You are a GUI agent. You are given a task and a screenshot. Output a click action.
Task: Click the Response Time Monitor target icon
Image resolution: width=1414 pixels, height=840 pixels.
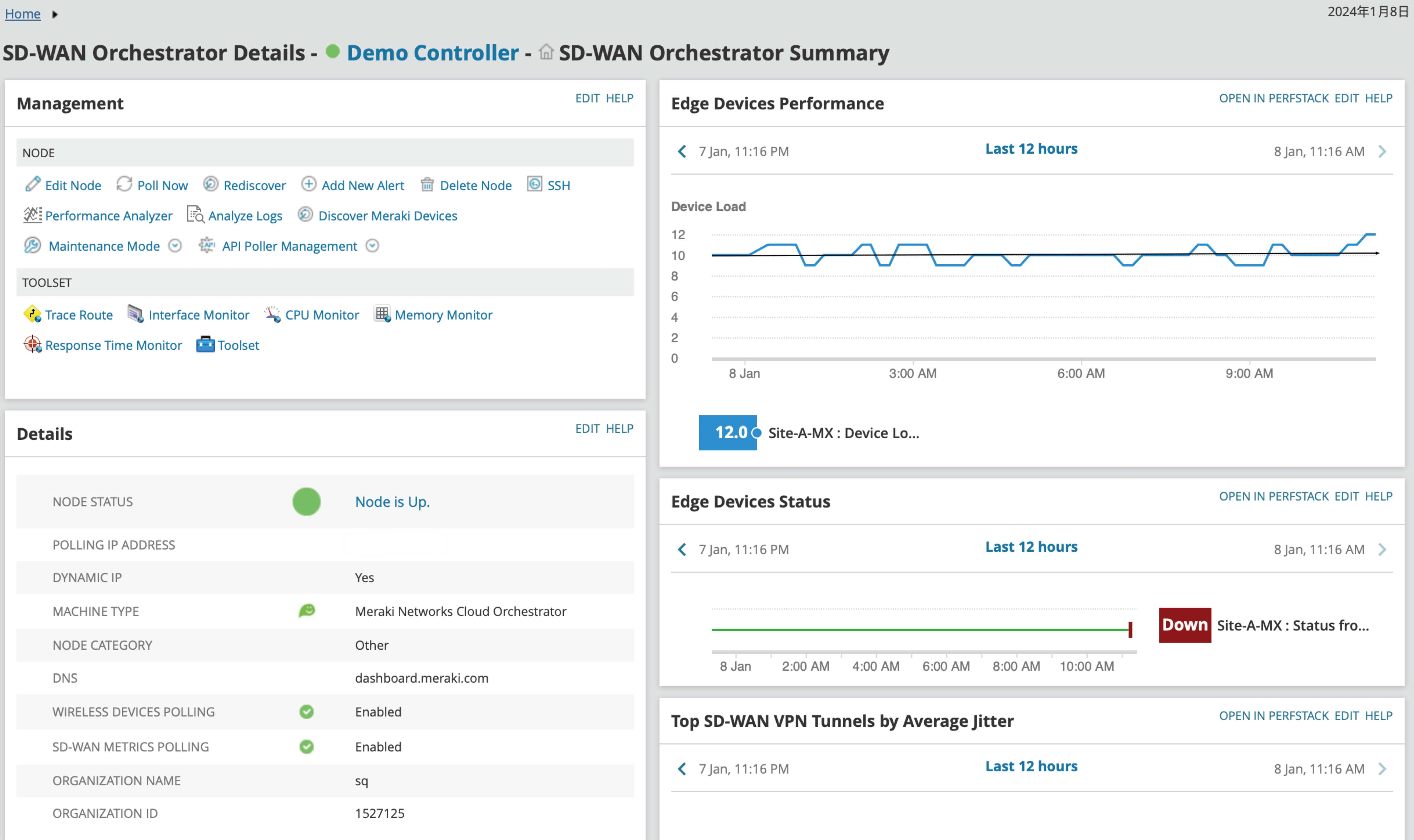(33, 345)
